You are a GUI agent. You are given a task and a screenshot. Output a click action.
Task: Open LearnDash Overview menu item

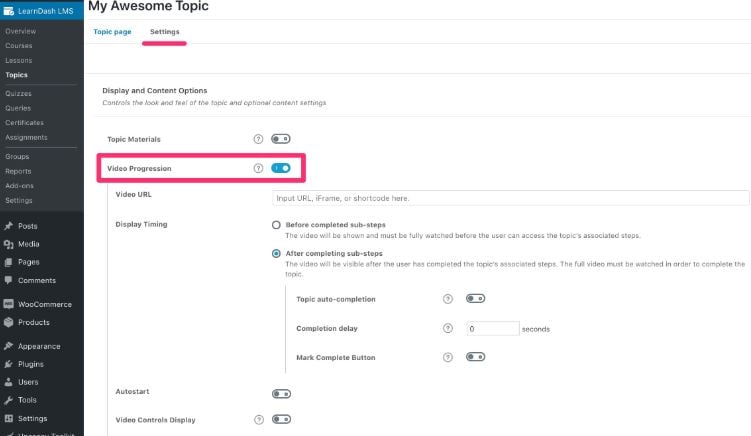[x=21, y=31]
